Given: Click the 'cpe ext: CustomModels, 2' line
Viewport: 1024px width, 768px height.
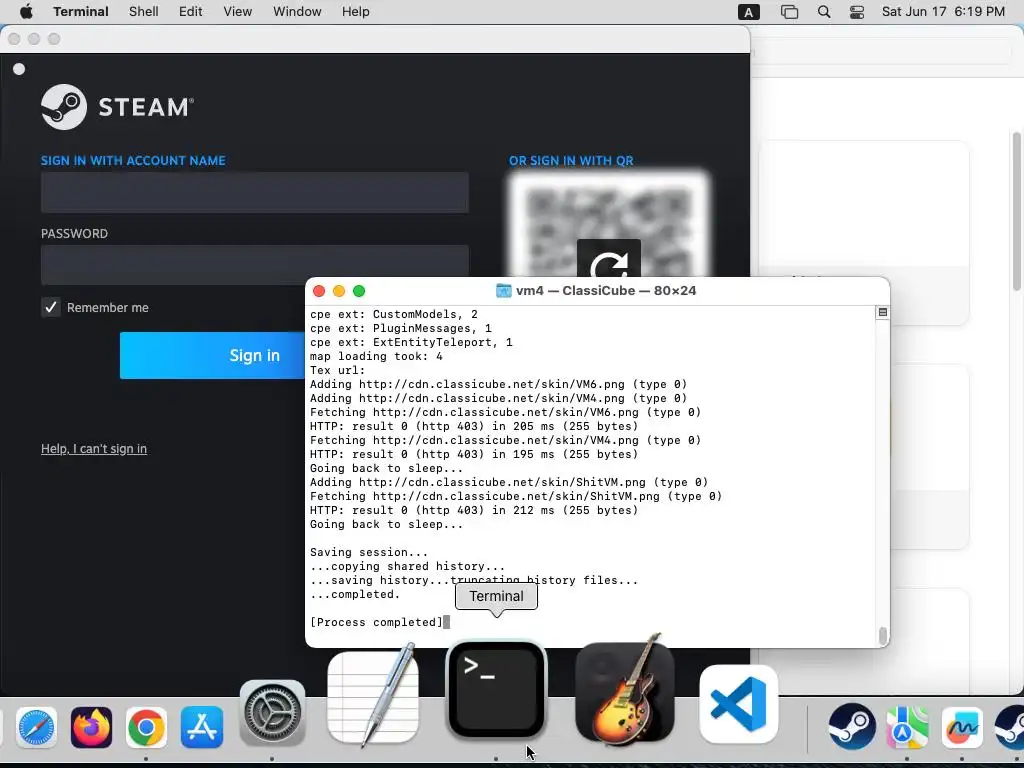Looking at the screenshot, I should coord(394,314).
